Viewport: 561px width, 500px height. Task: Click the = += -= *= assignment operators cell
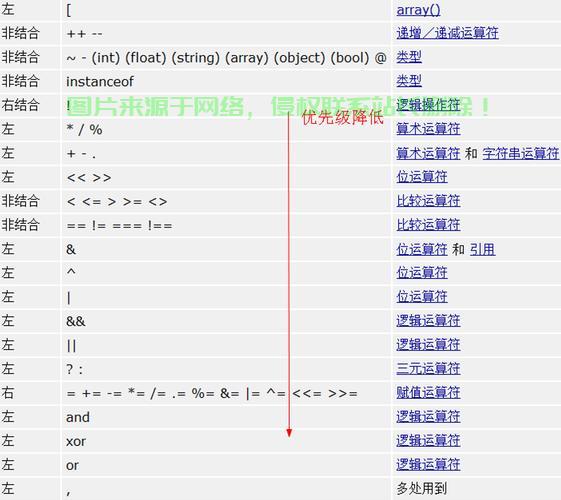(226, 393)
